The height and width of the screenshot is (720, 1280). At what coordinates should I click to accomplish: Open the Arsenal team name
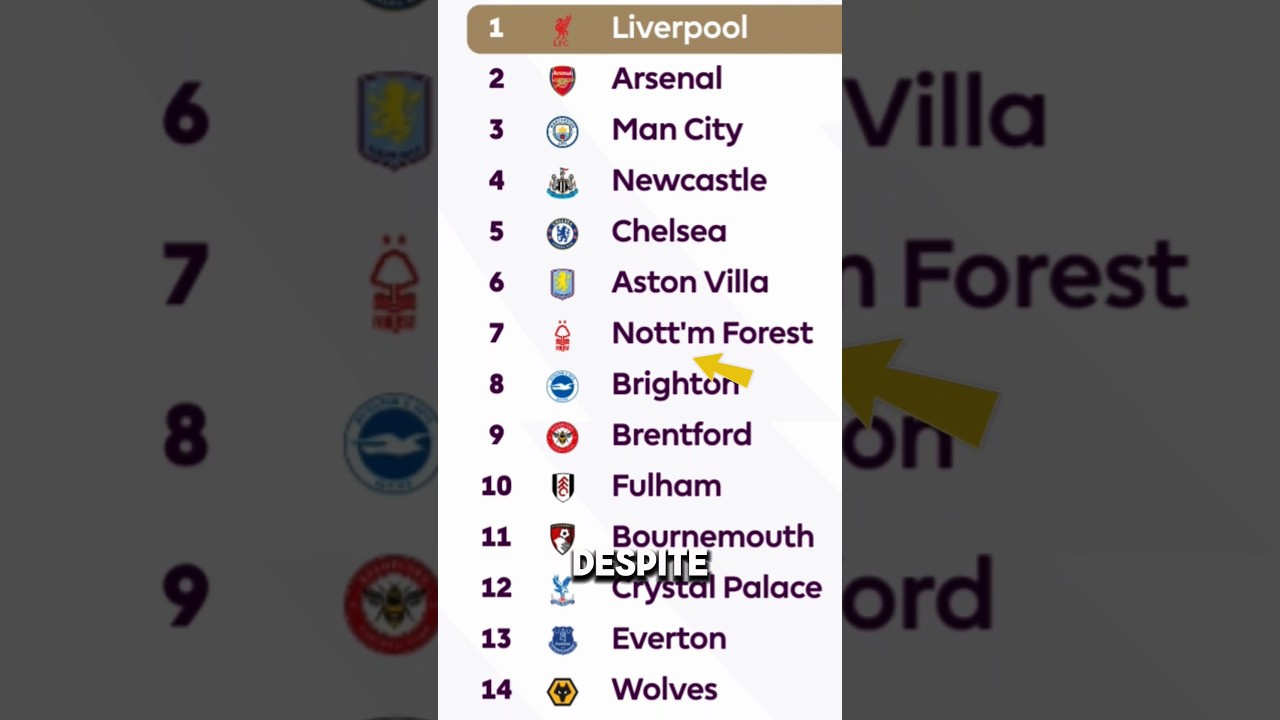coord(667,78)
